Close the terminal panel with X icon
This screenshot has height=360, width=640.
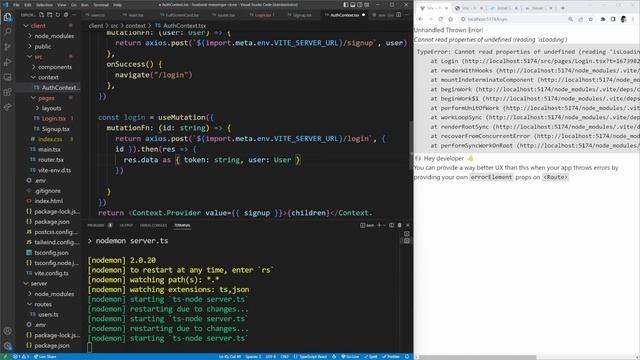point(407,225)
